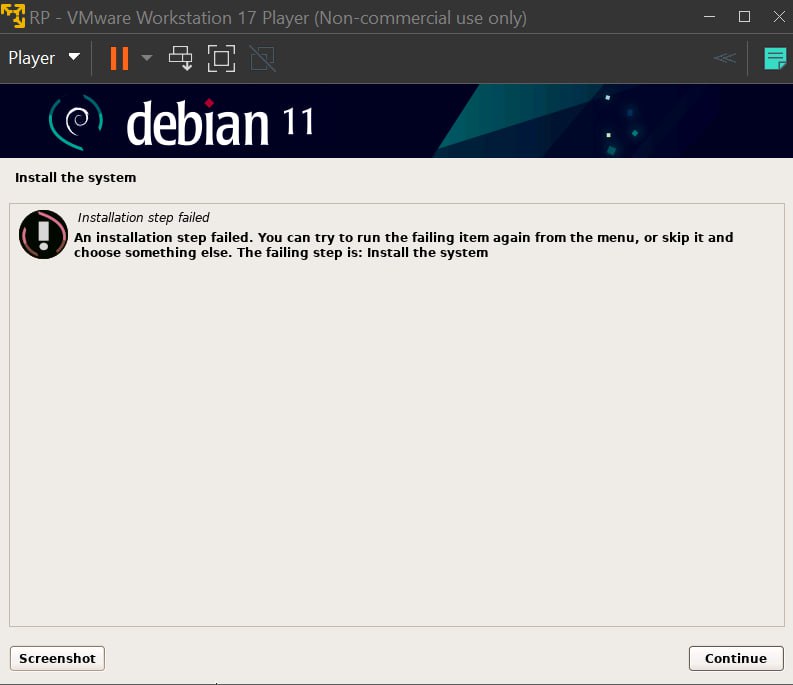Collapse the toolbar devices chevron
Viewport: 793px width, 685px height.
pos(724,58)
